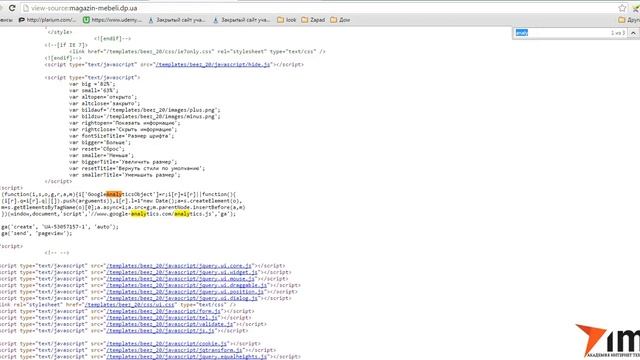Open the jquery.ui.position.js link
Viewport: 640px width, 360px height.
tap(185, 292)
